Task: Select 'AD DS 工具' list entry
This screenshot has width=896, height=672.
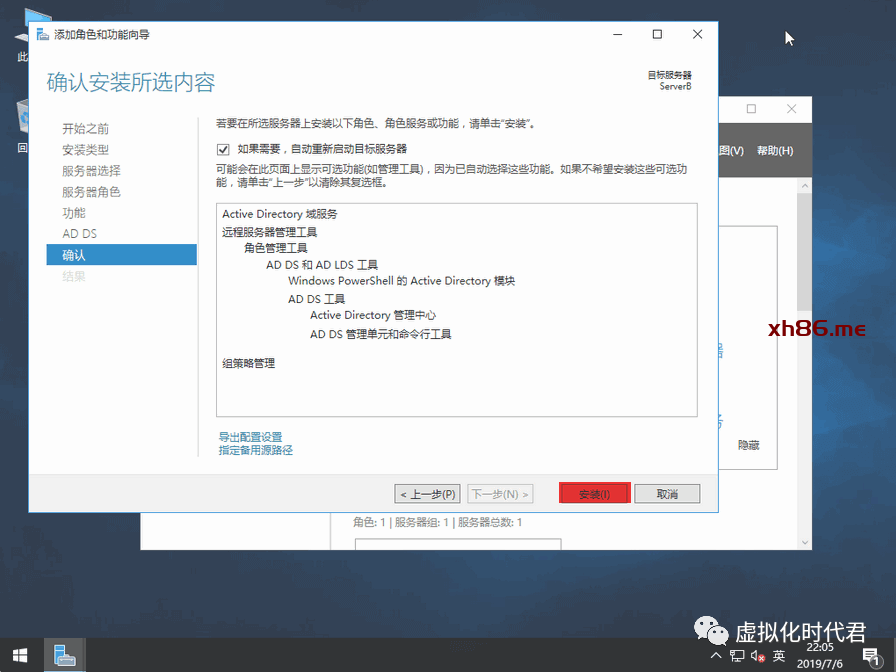Action: (317, 299)
